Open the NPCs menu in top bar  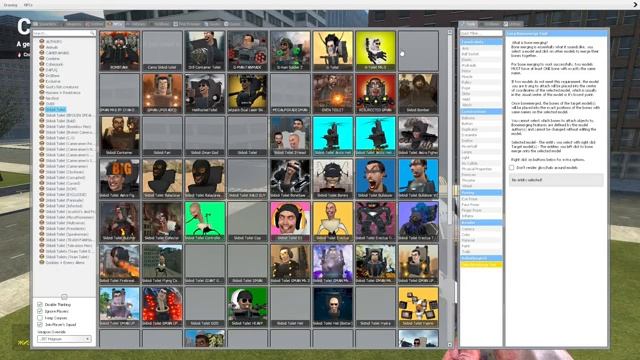(x=28, y=5)
